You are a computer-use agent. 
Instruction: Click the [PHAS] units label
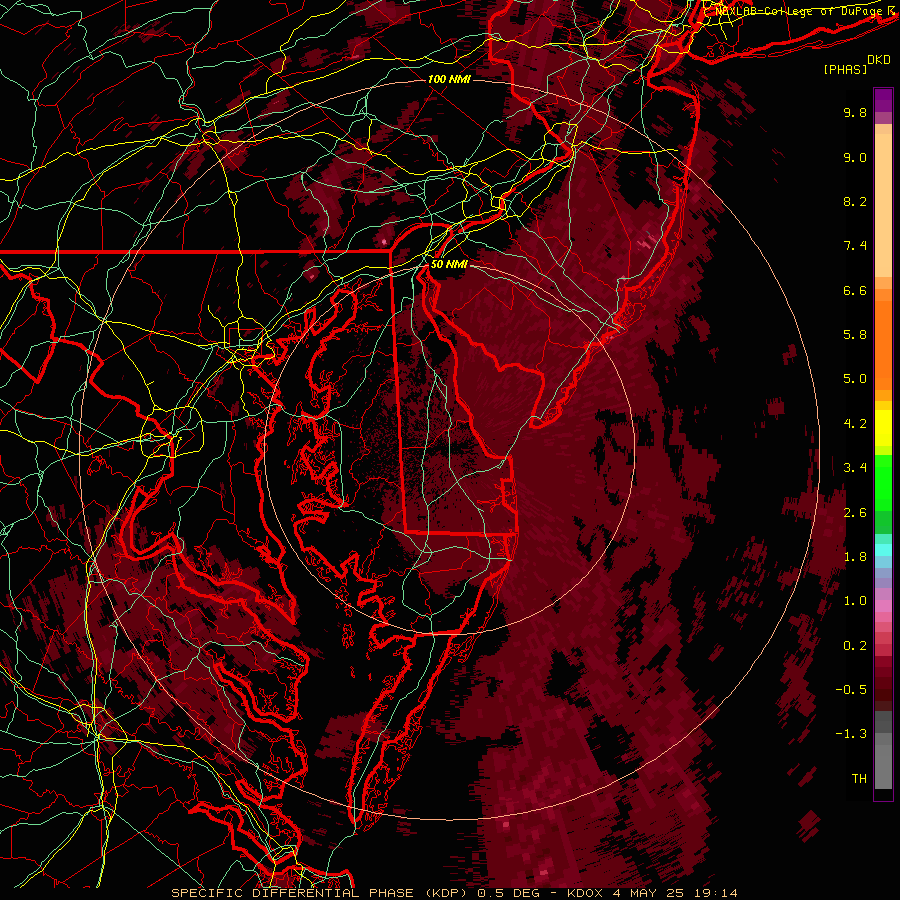coord(845,70)
